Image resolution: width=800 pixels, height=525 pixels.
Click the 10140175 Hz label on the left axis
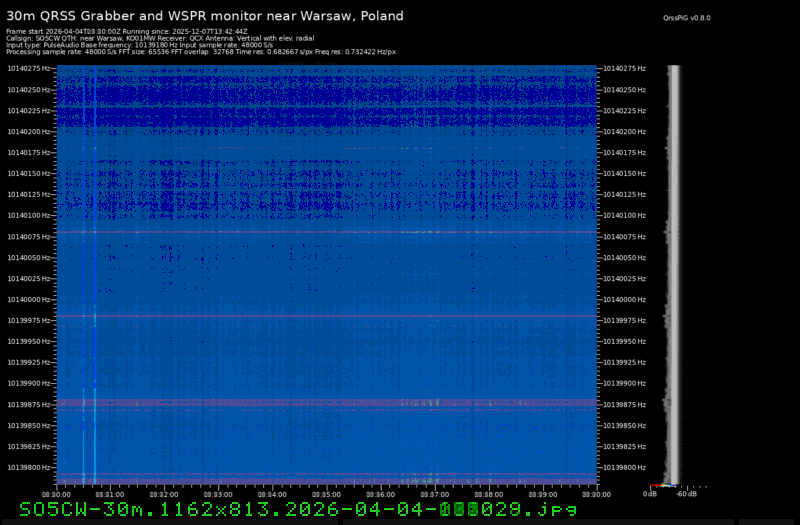click(29, 153)
